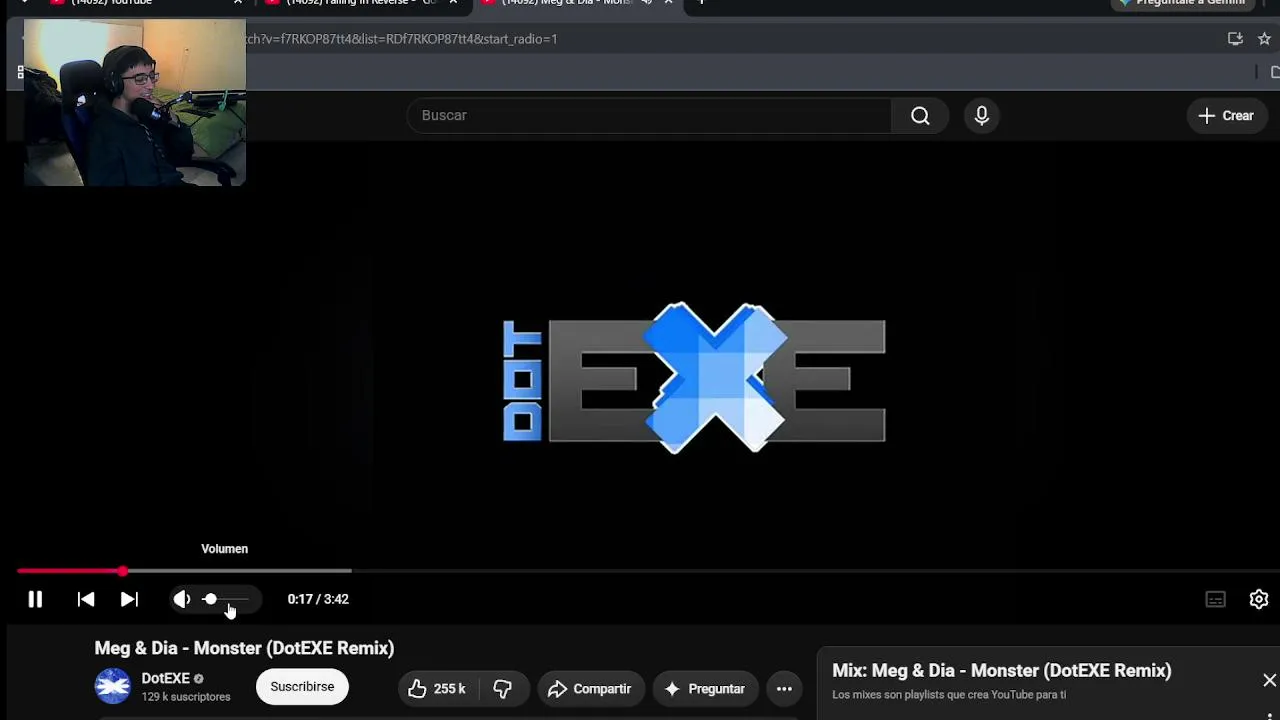Open the Compartir share dialog

590,688
